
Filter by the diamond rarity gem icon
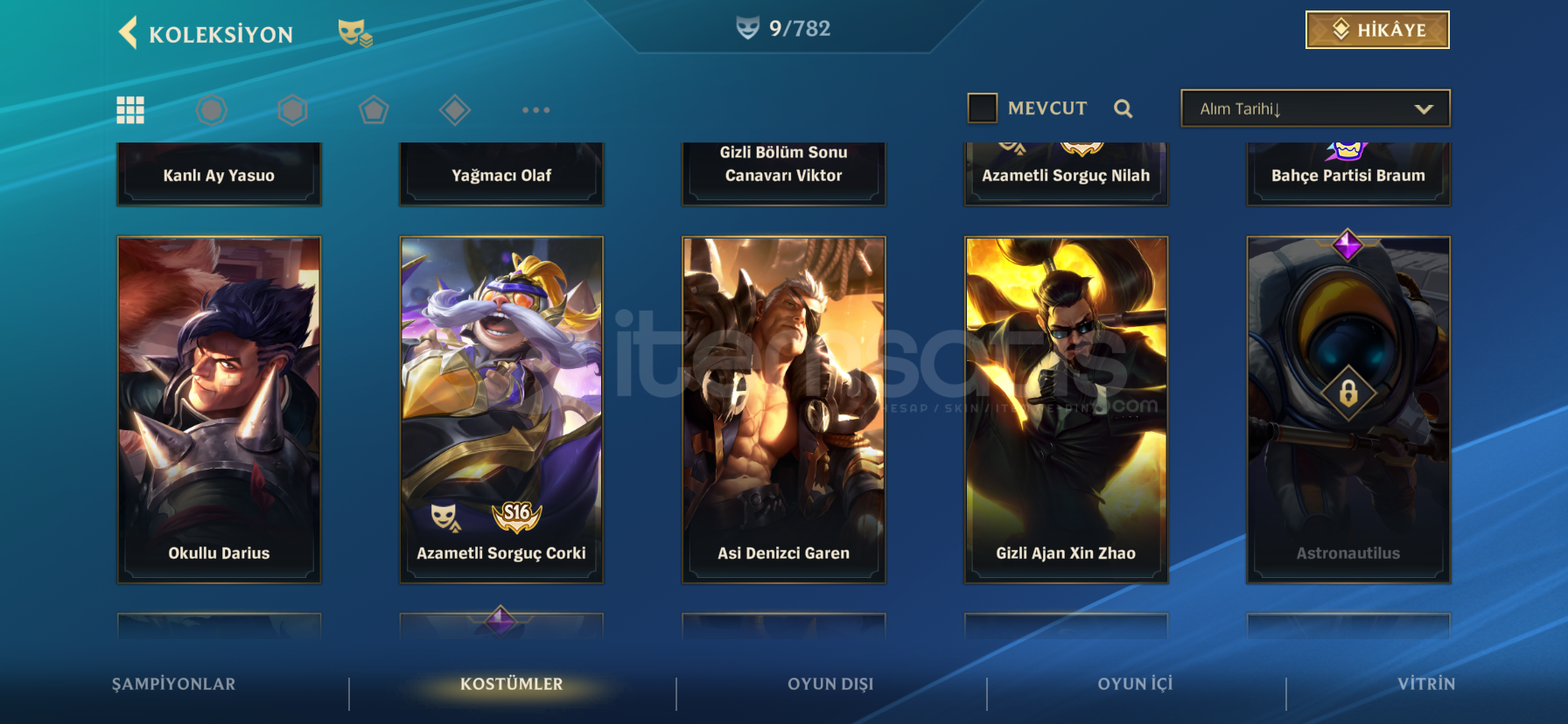[x=455, y=110]
